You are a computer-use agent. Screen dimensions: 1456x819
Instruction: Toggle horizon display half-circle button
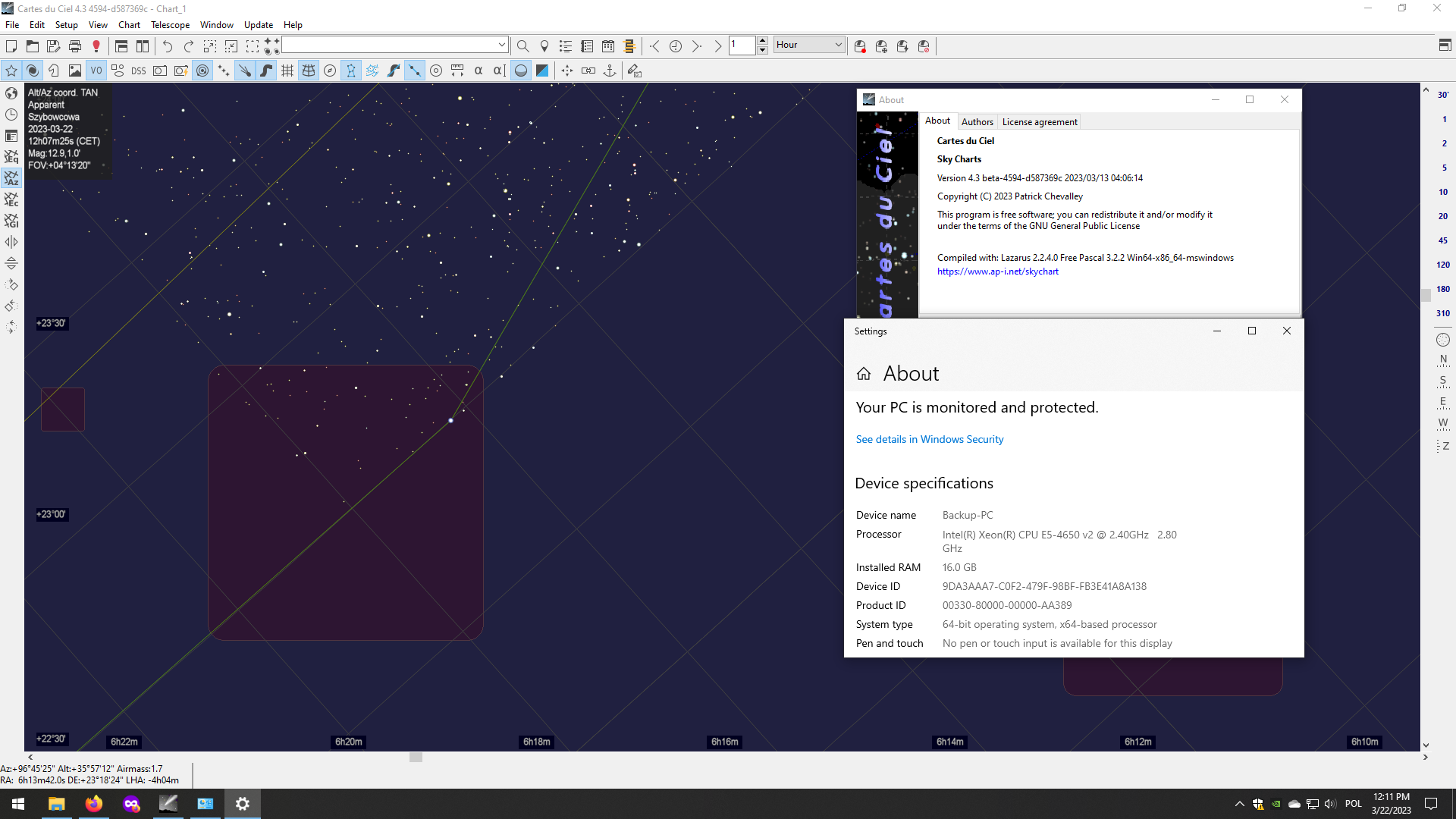tap(521, 71)
